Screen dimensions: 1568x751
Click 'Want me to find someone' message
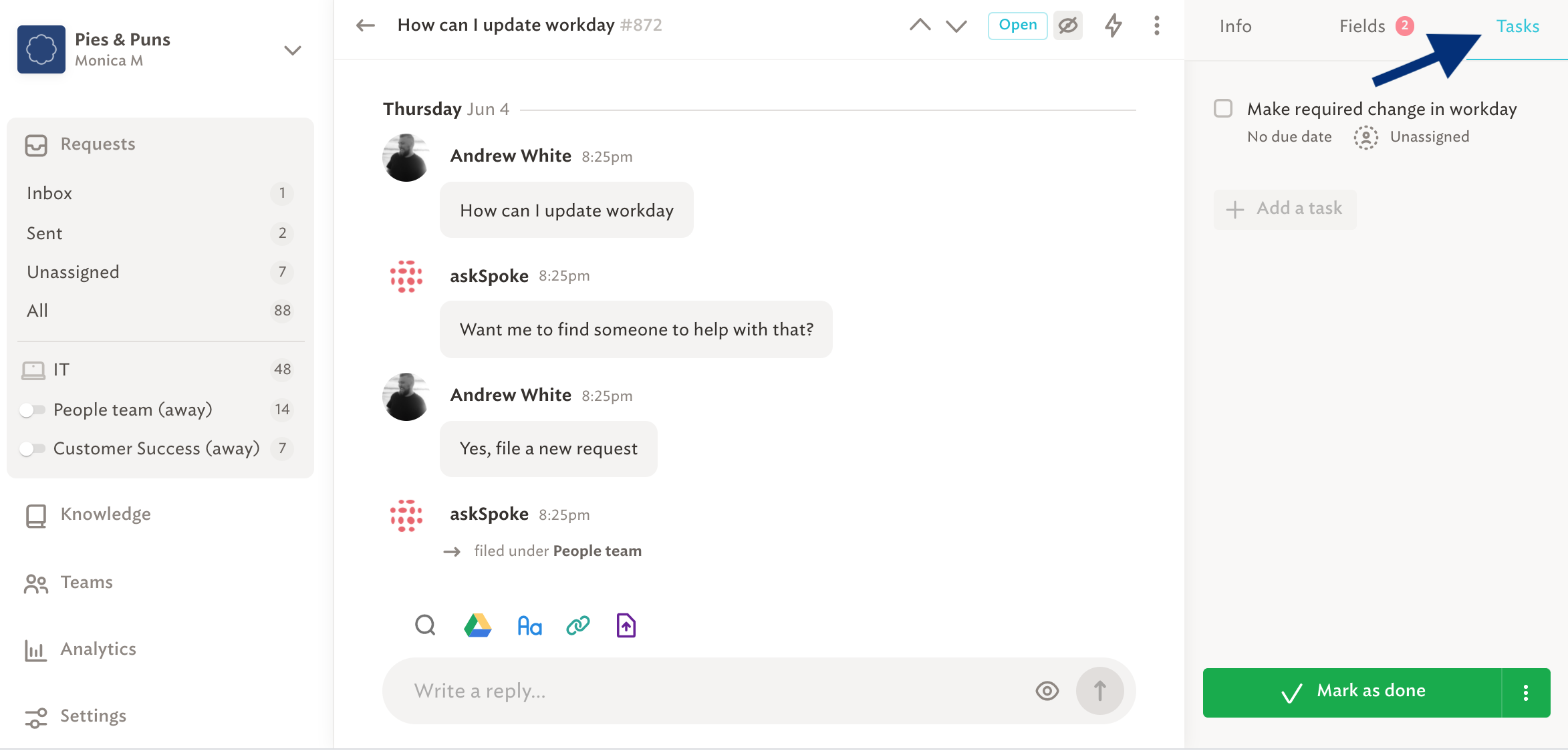click(x=636, y=329)
